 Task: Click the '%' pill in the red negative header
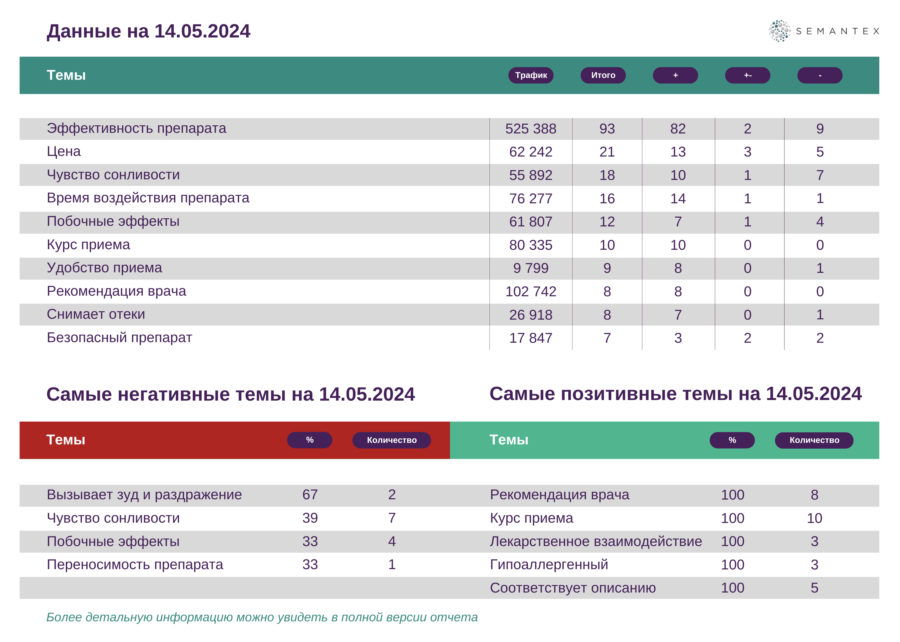(x=310, y=440)
